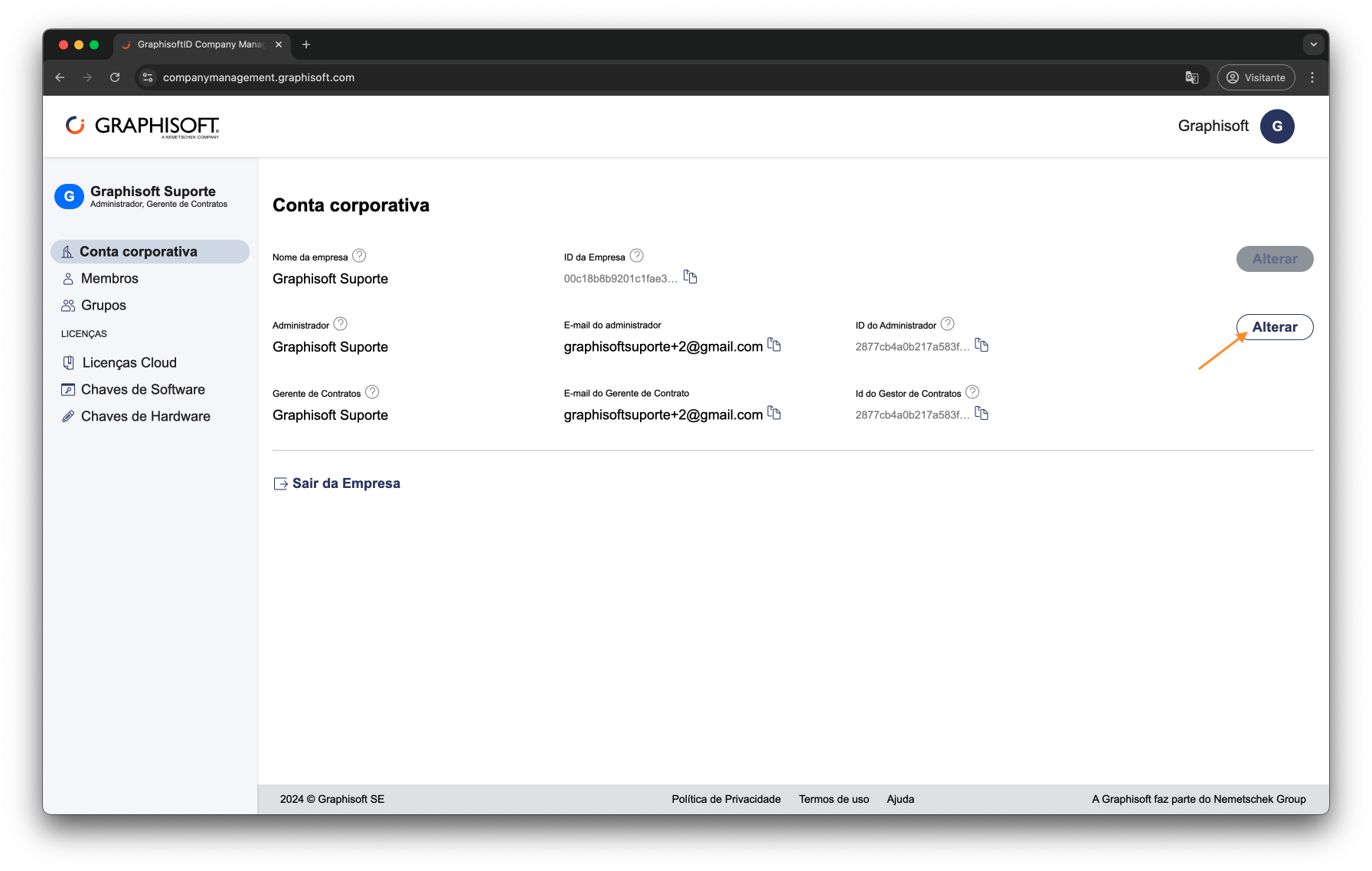Click the Conta corporativa page heading
1372x871 pixels.
[351, 205]
